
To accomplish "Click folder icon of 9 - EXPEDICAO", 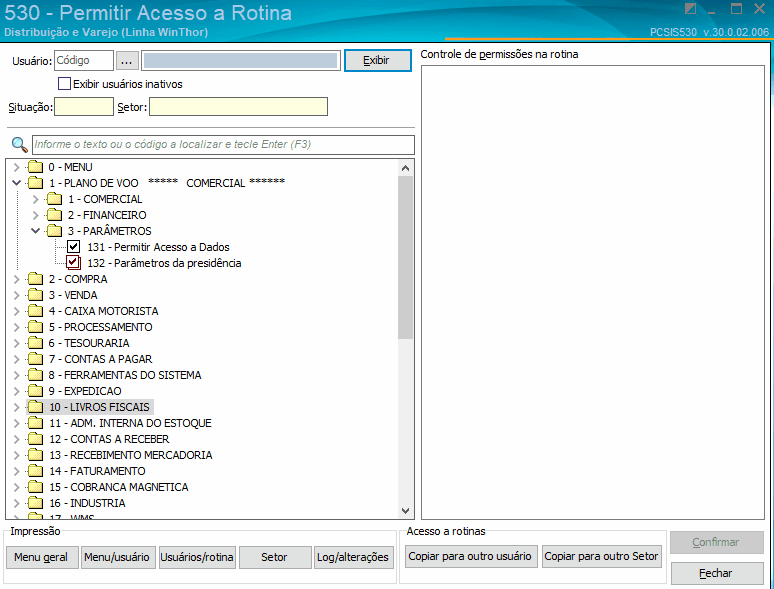I will click(36, 391).
